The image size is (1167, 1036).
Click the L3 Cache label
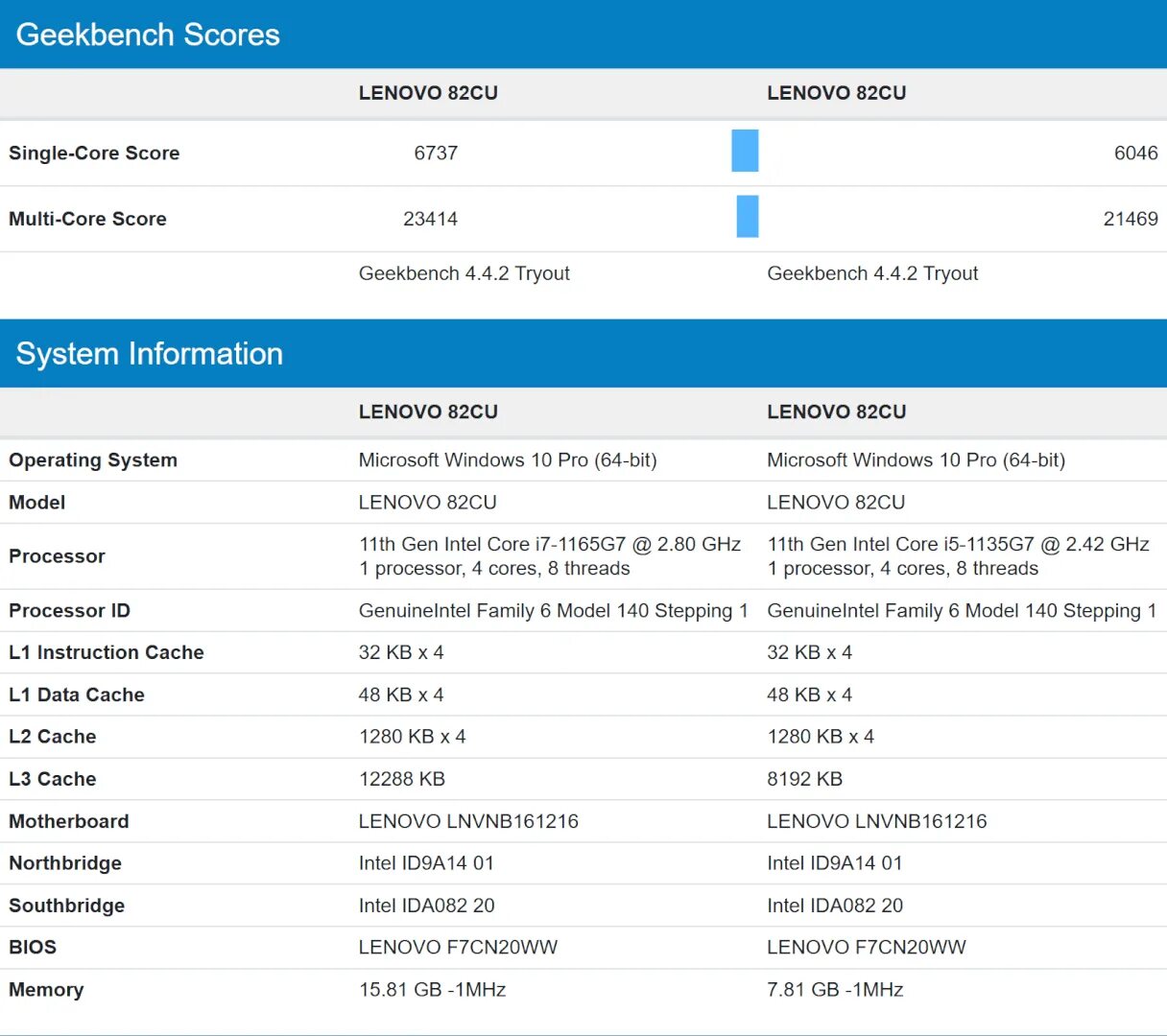(x=53, y=779)
